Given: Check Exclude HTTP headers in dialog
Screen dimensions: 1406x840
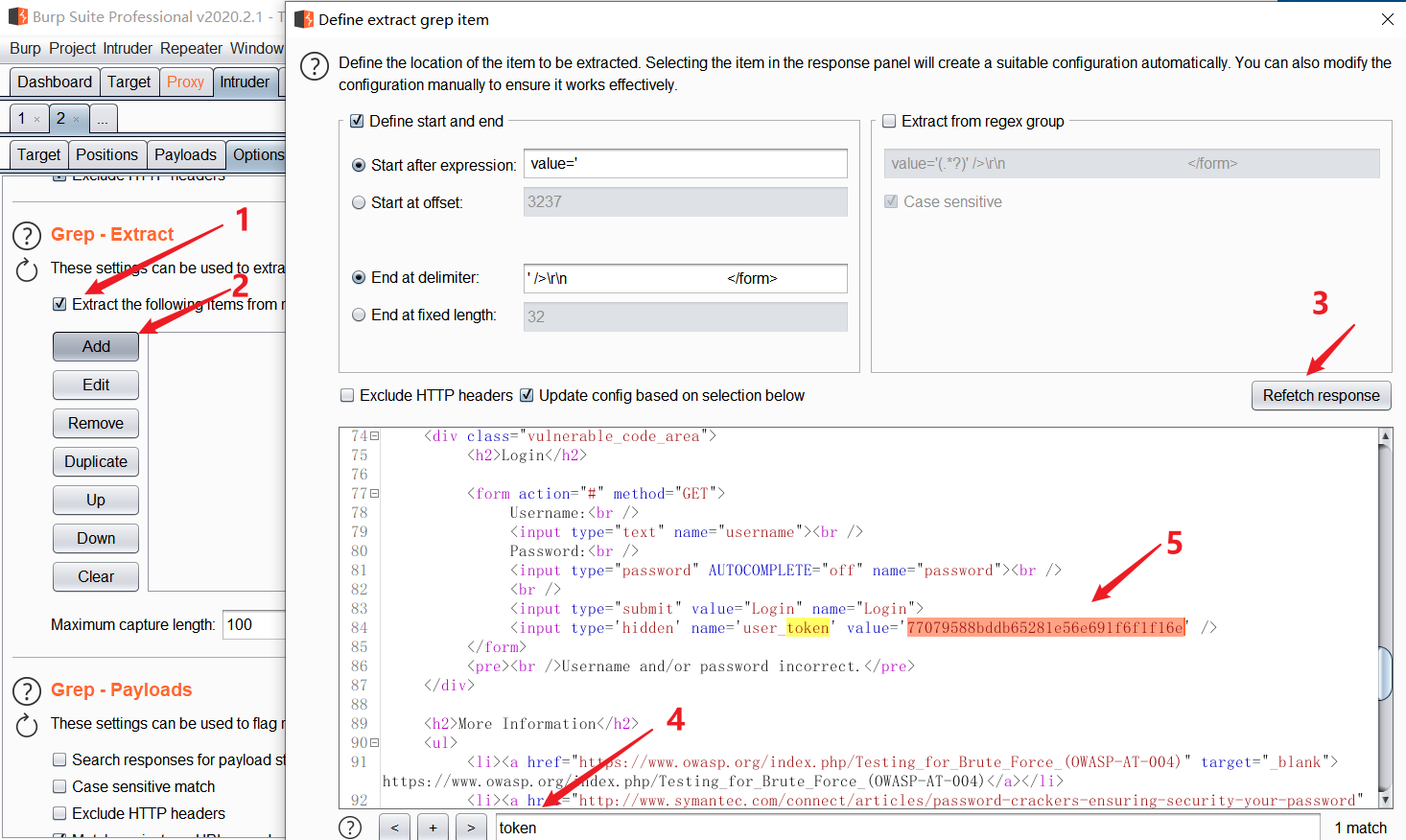Looking at the screenshot, I should 347,395.
